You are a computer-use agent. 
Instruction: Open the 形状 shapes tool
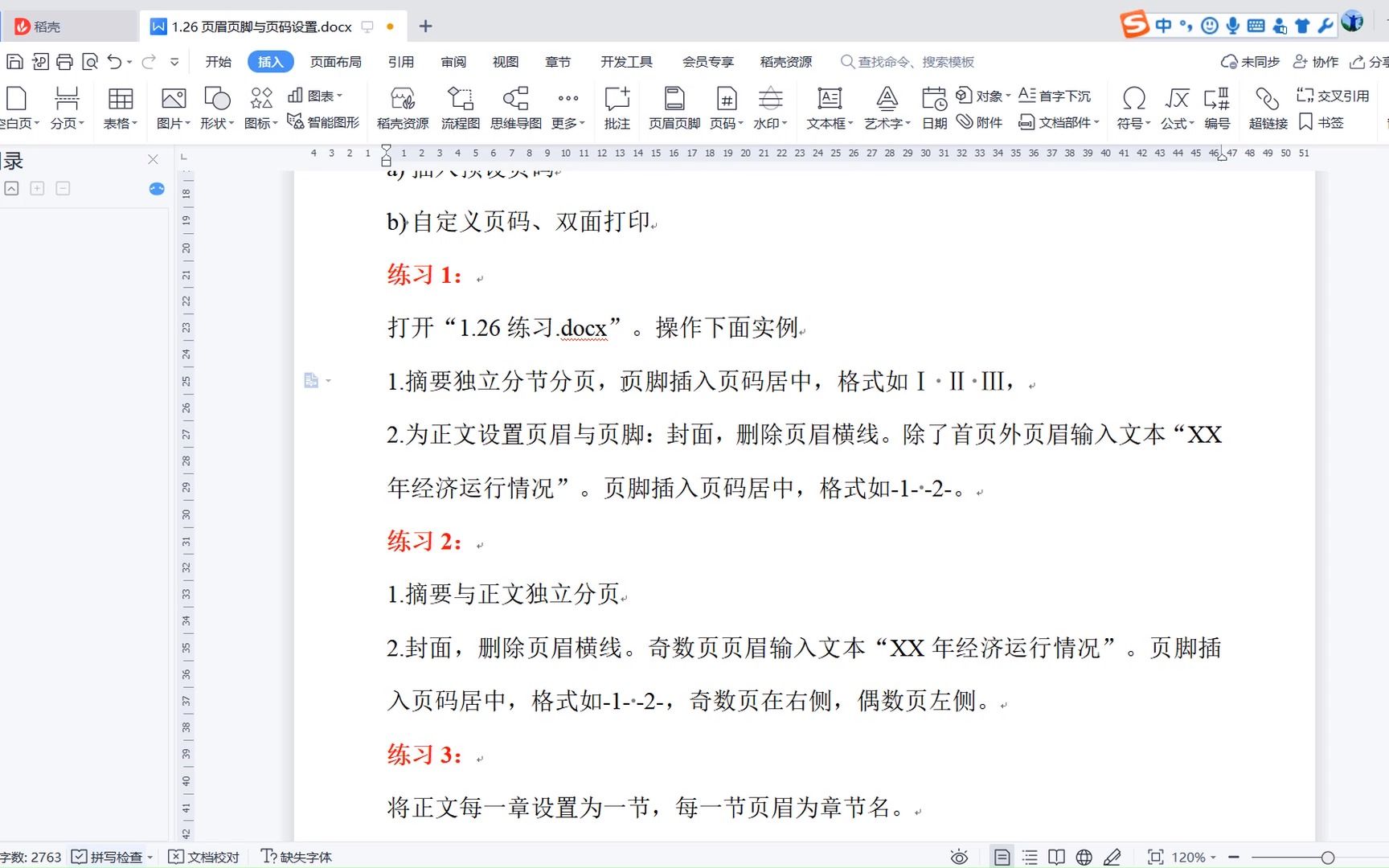point(217,108)
